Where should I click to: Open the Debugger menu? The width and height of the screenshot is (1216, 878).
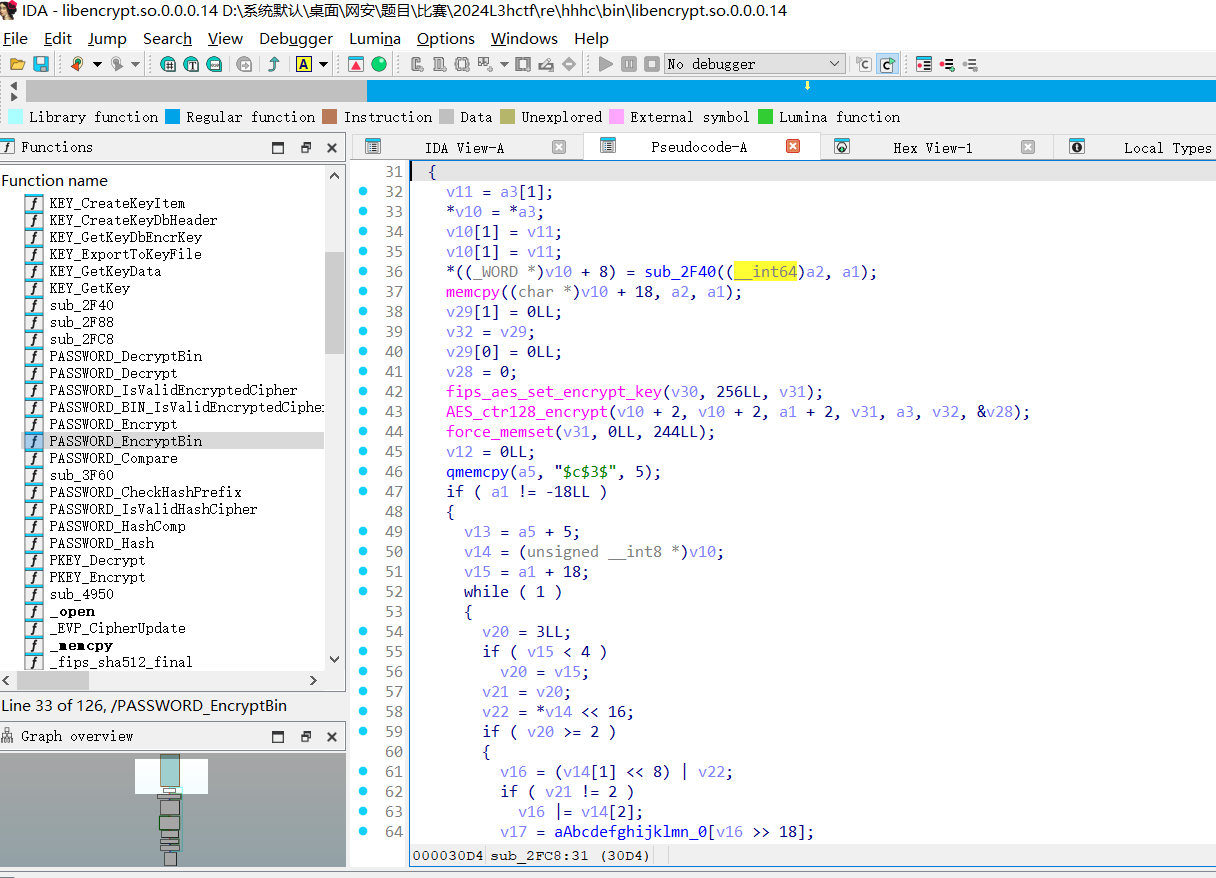click(x=296, y=38)
